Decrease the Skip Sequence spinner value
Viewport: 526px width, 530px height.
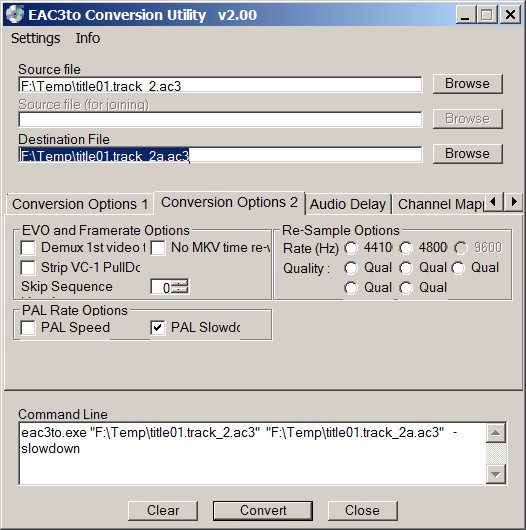coord(180,290)
